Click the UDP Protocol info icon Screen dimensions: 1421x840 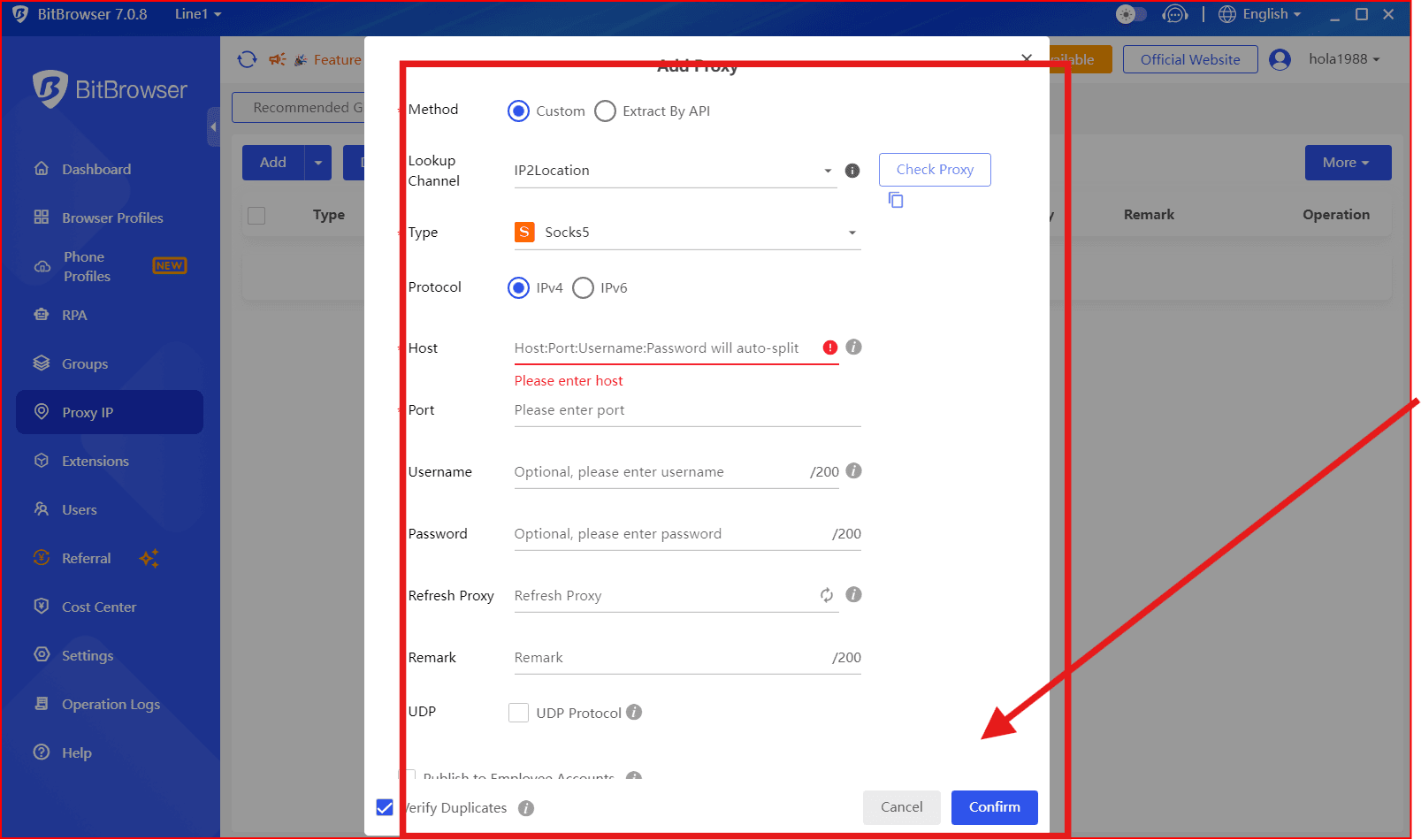634,713
